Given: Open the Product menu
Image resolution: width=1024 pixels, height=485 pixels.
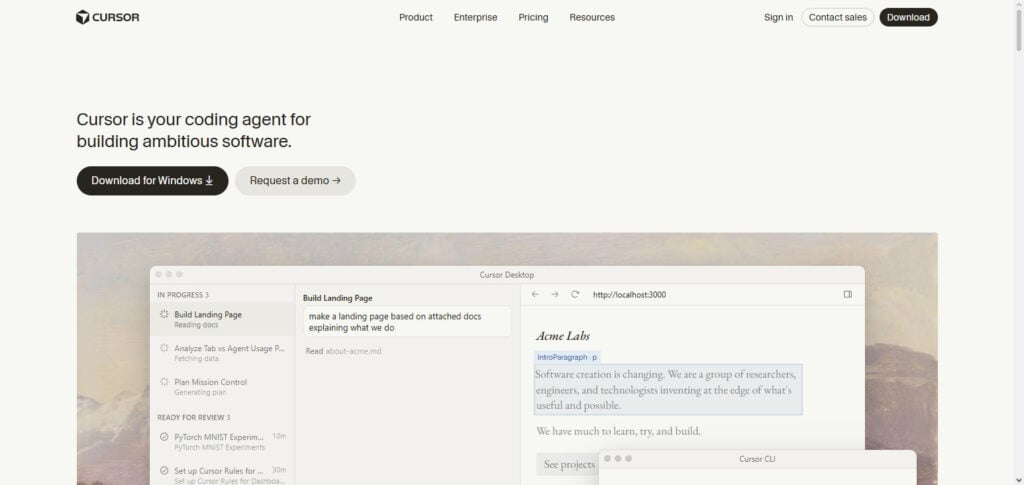Looking at the screenshot, I should (x=416, y=18).
